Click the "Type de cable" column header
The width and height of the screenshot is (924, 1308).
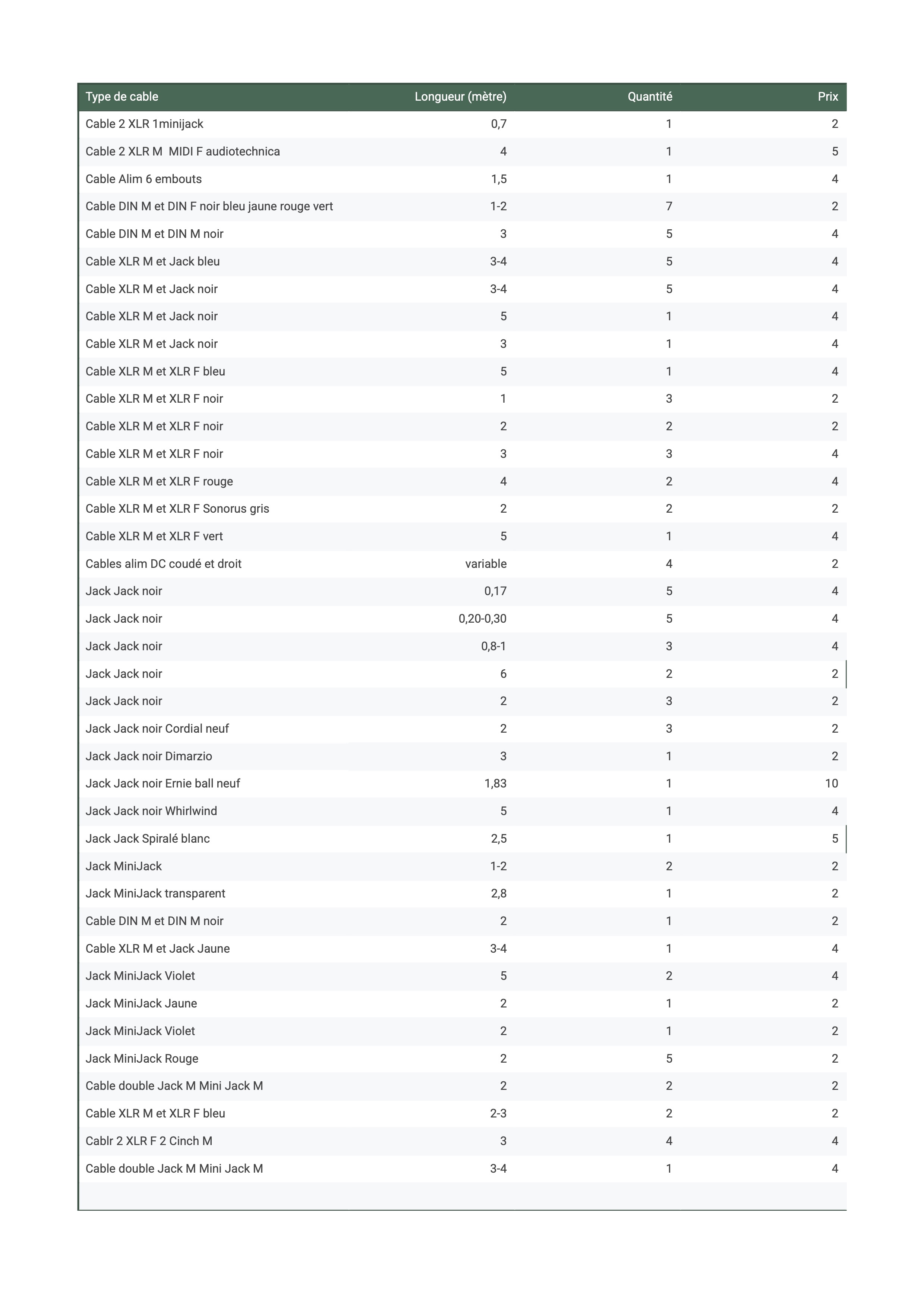point(122,97)
